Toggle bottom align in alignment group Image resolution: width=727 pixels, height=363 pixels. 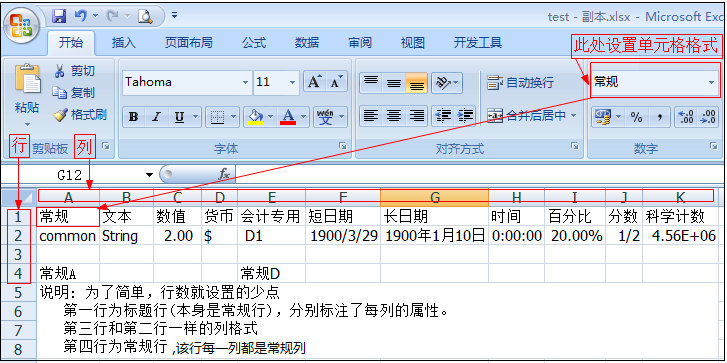coord(417,83)
